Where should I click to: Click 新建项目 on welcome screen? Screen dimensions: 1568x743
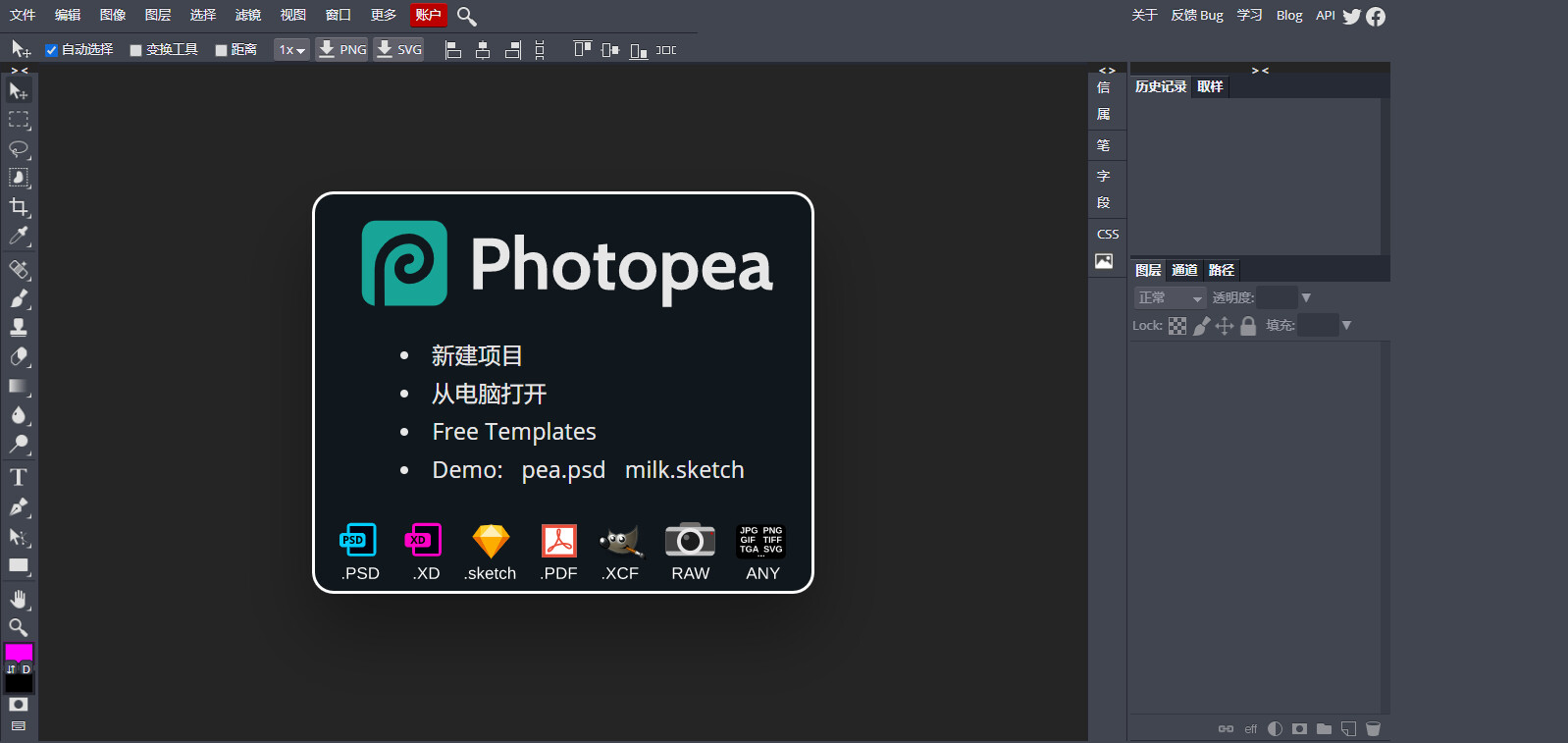click(477, 356)
